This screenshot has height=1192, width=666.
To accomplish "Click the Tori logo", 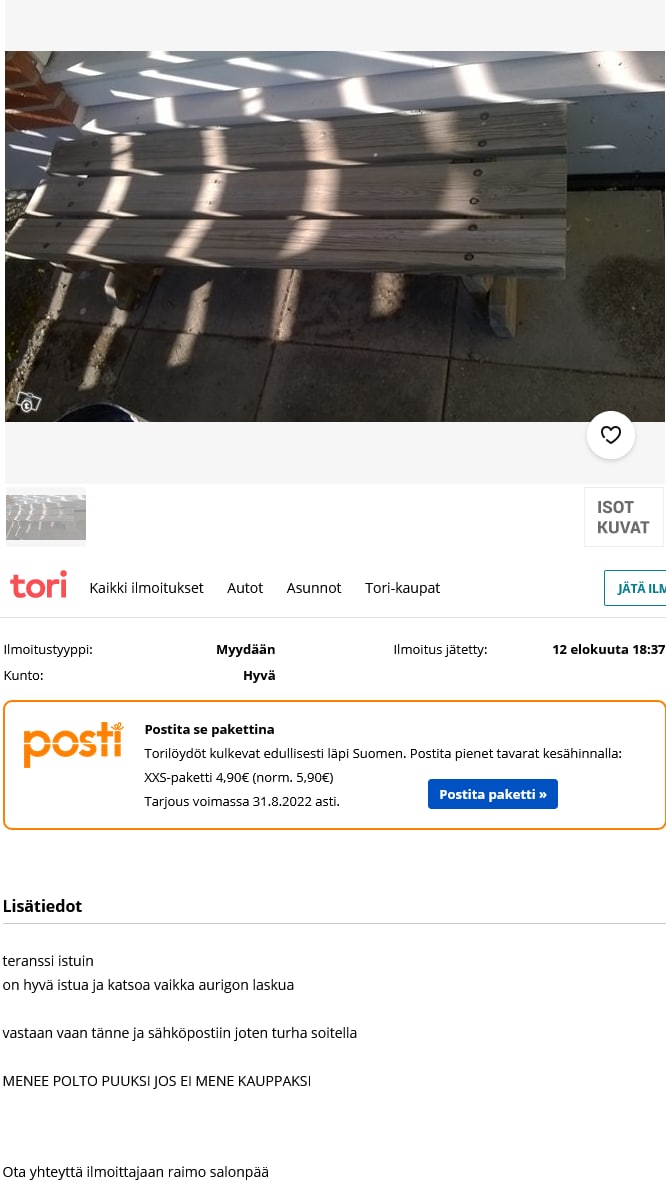I will click(39, 586).
